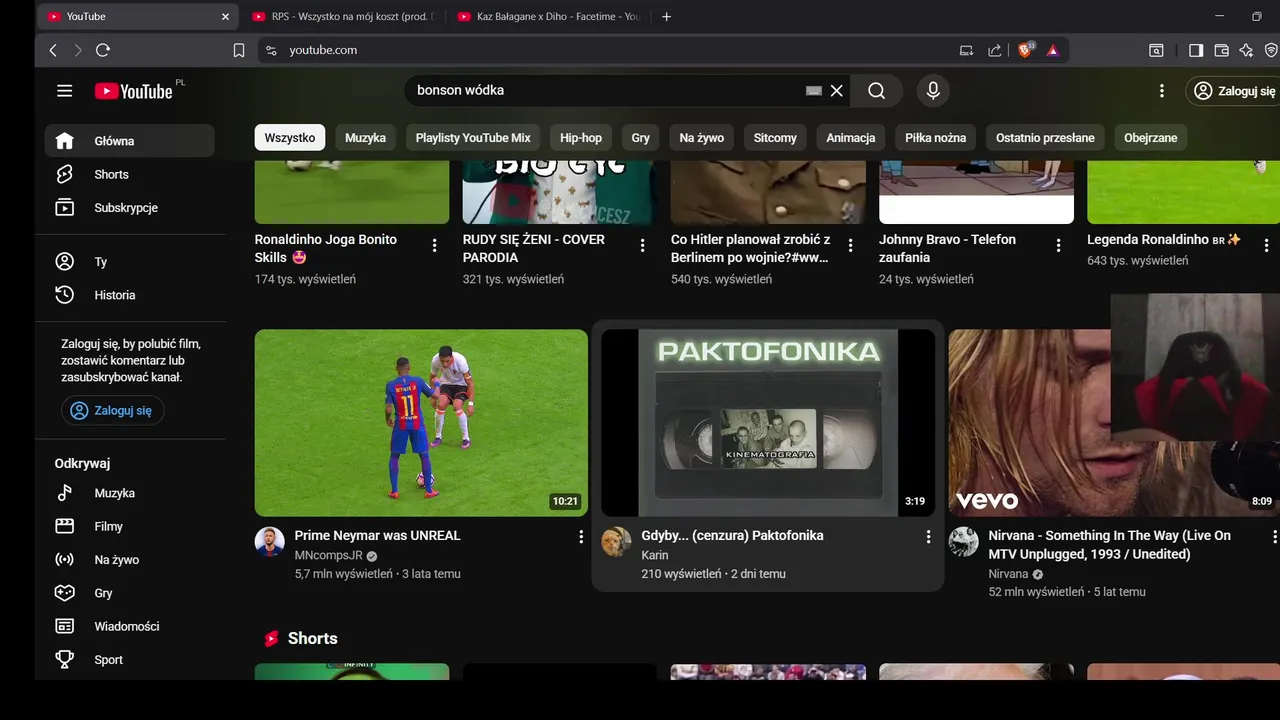The width and height of the screenshot is (1280, 720).
Task: Switch to Kaz Bałagane x Diho tab
Action: 548,16
